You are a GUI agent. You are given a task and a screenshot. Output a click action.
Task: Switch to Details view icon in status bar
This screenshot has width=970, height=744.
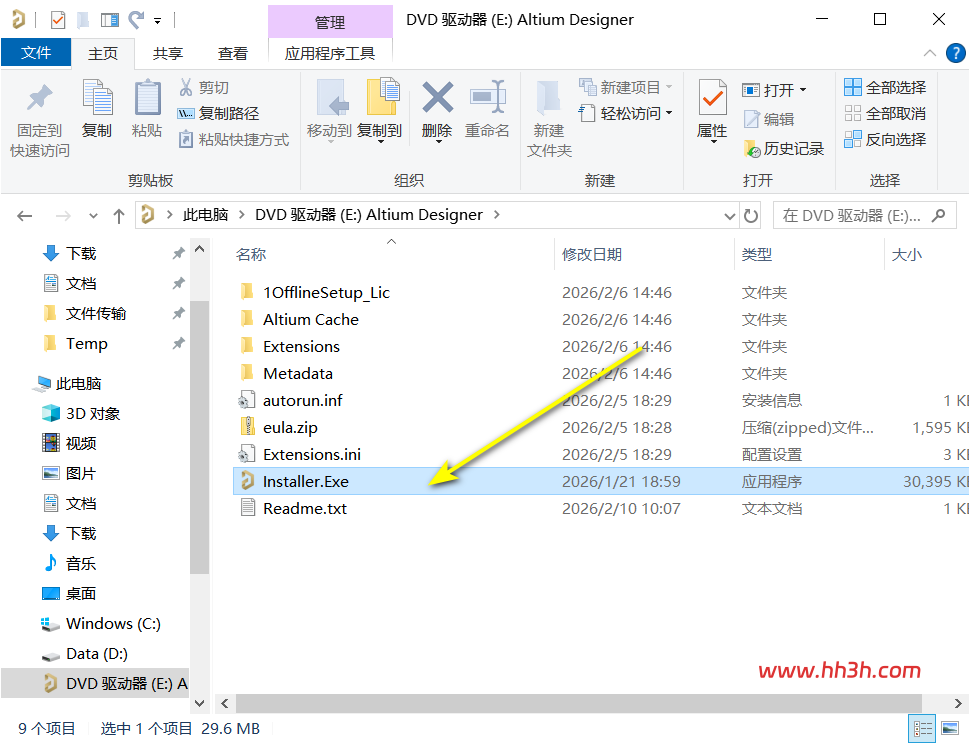(x=922, y=729)
